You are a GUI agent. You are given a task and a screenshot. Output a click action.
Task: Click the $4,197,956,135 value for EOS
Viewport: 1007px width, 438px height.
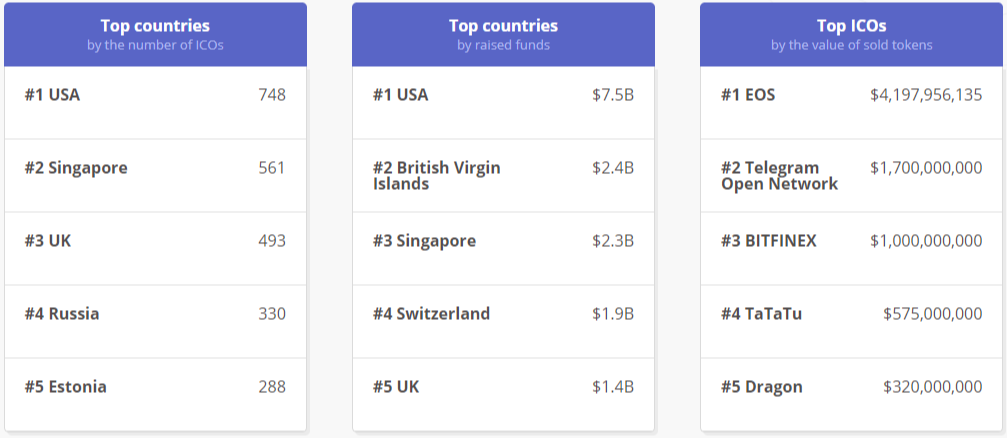coord(926,96)
